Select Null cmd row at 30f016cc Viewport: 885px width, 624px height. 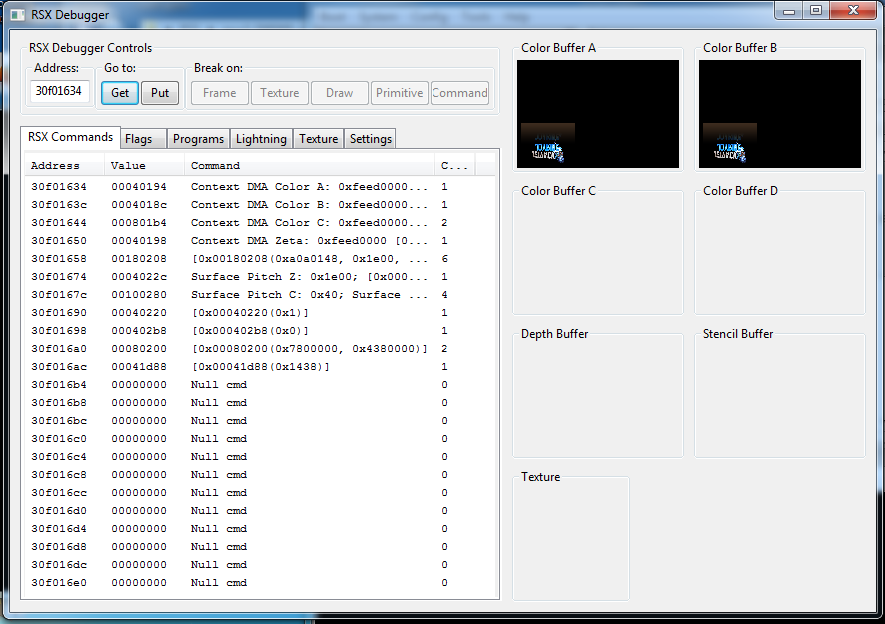click(260, 493)
